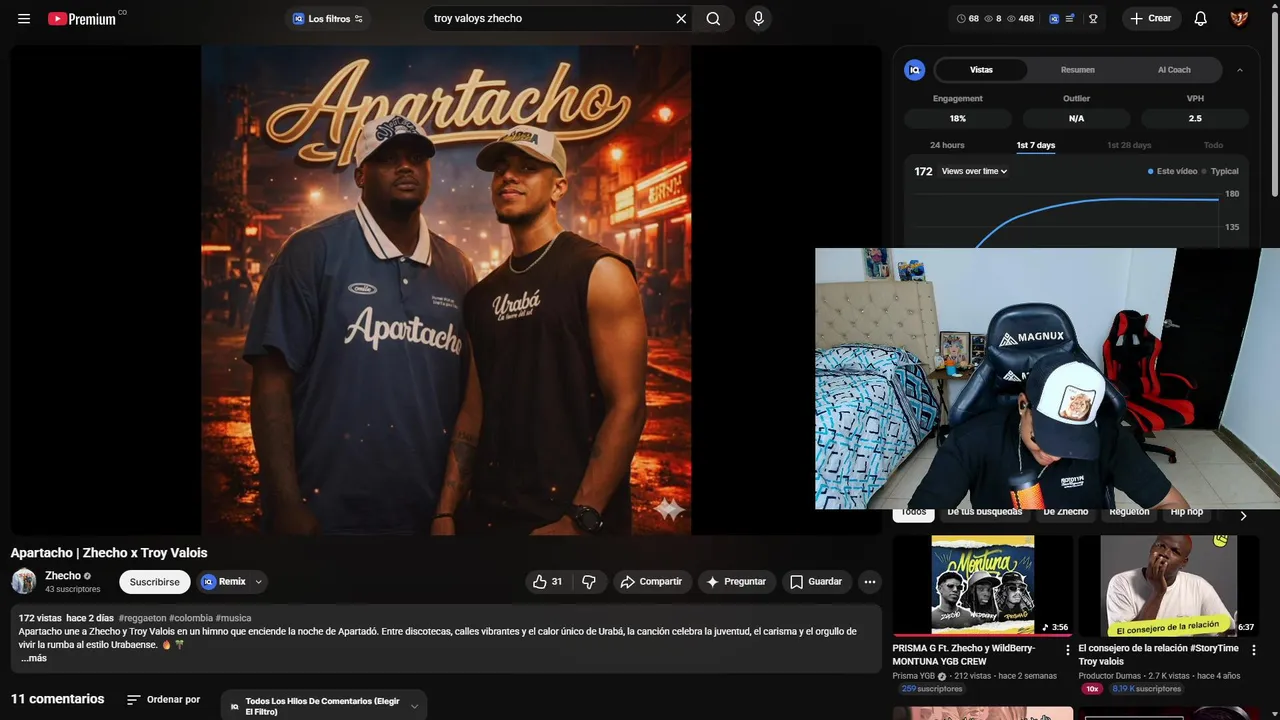This screenshot has width=1280, height=720.
Task: Dislike the video
Action: 589,582
